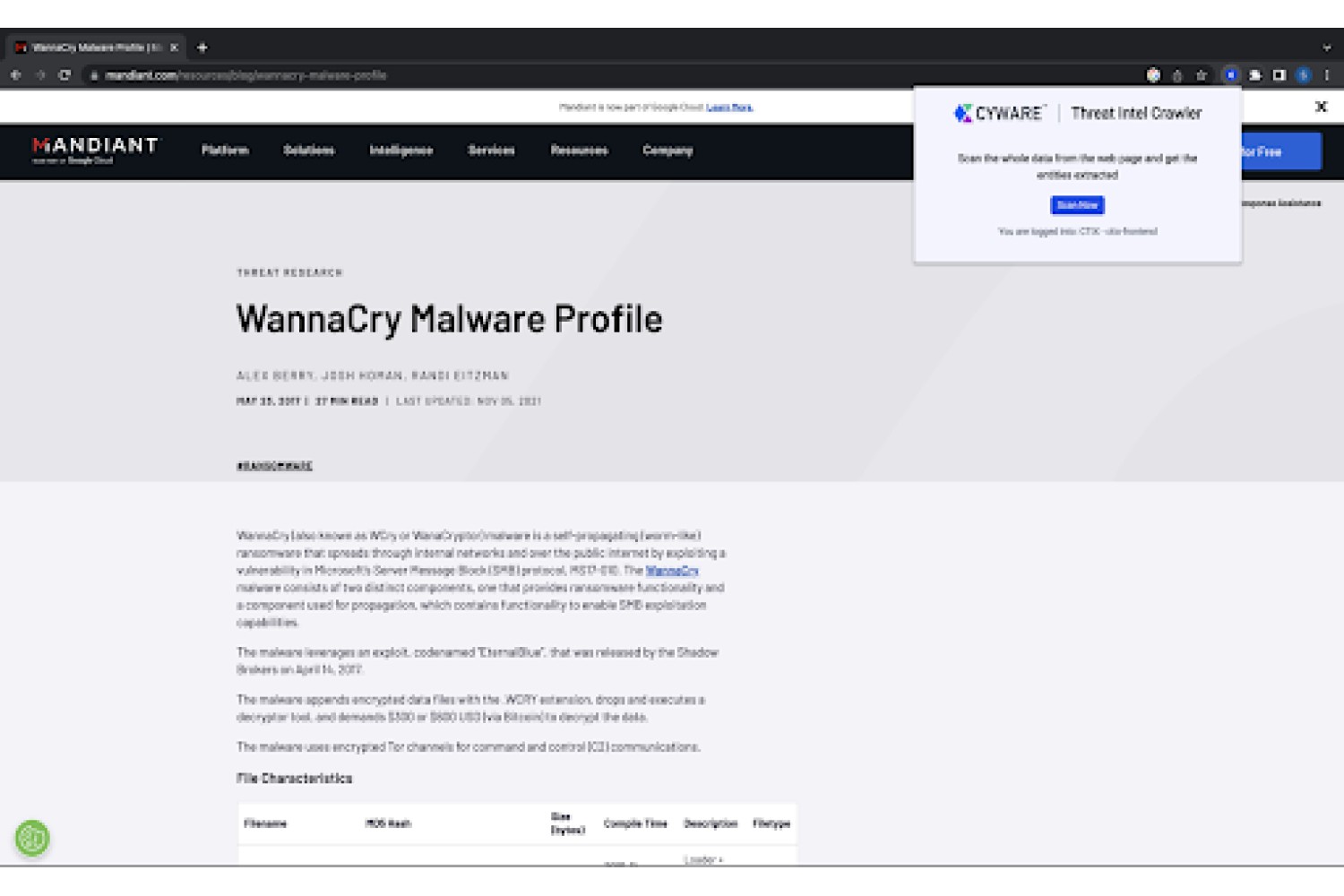Click the Cyware Threat Intel Crawler extension icon
The image size is (1344, 896).
click(1231, 75)
